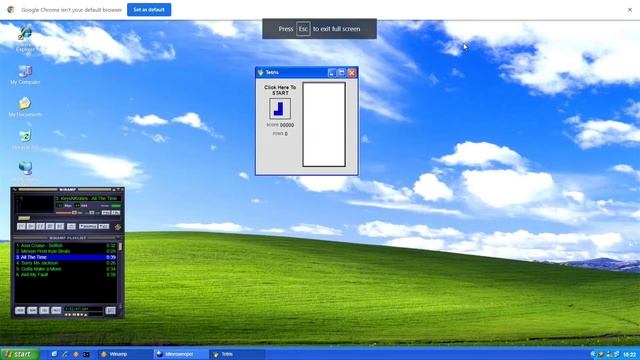Click the taskbar clock
This screenshot has height=360, width=640.
coord(630,354)
